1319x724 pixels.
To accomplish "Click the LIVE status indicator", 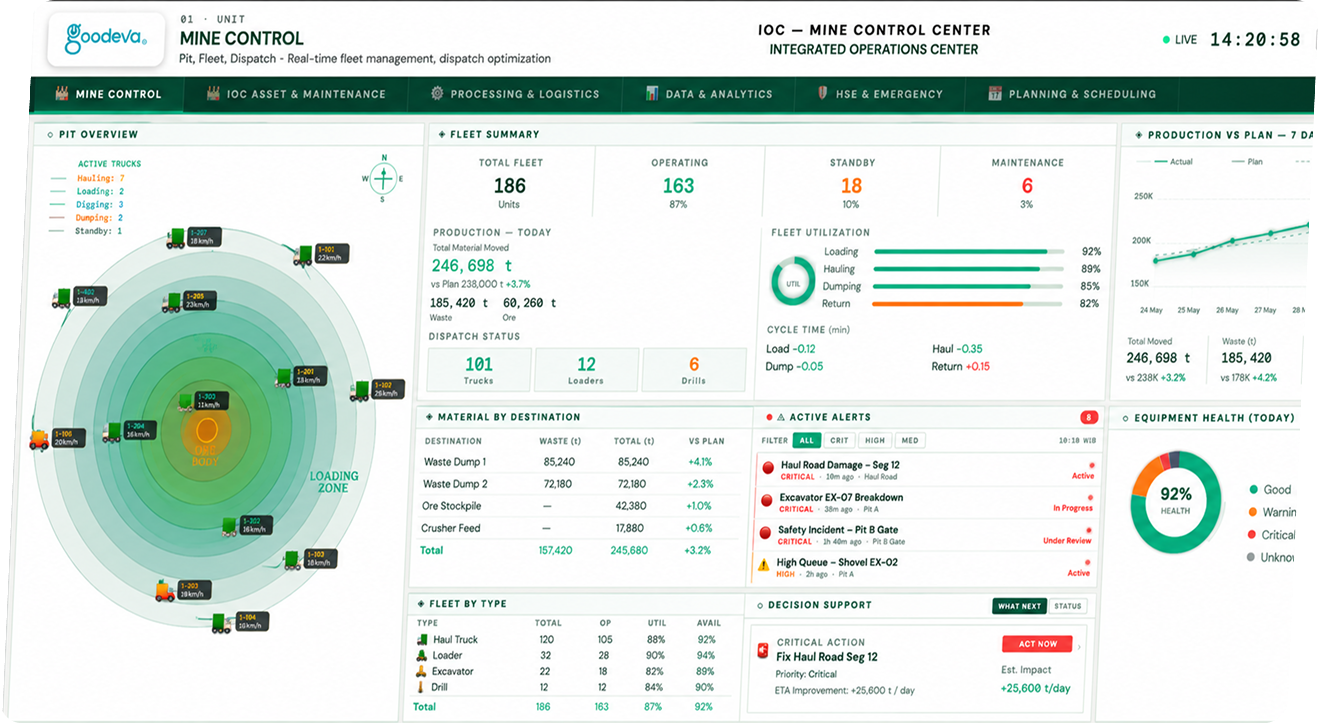I will pyautogui.click(x=1180, y=40).
